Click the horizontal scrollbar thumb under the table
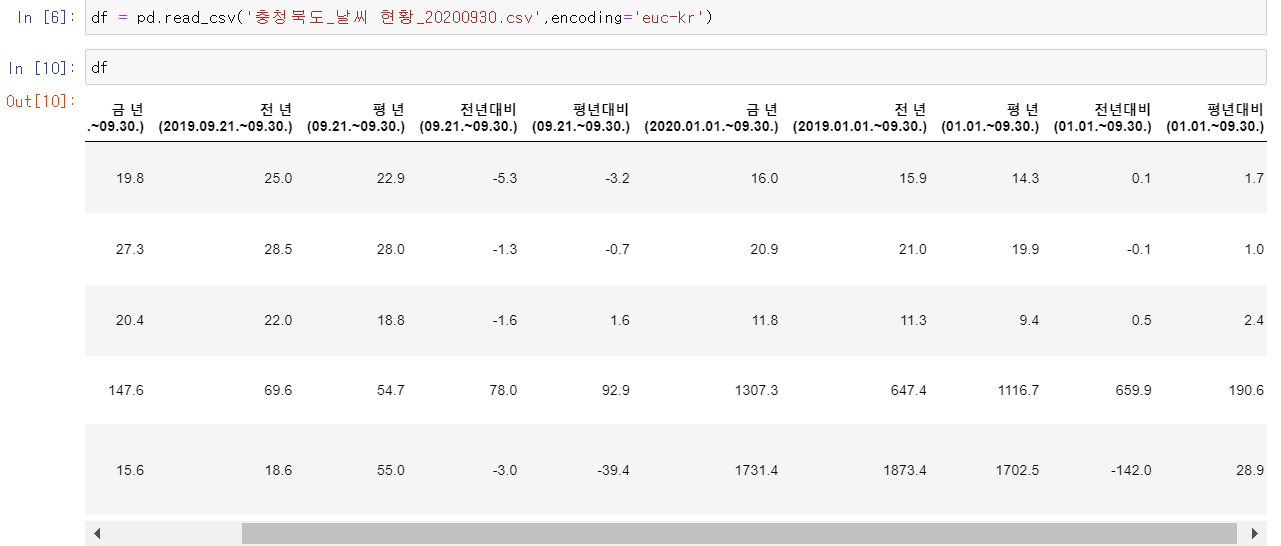 pos(738,534)
